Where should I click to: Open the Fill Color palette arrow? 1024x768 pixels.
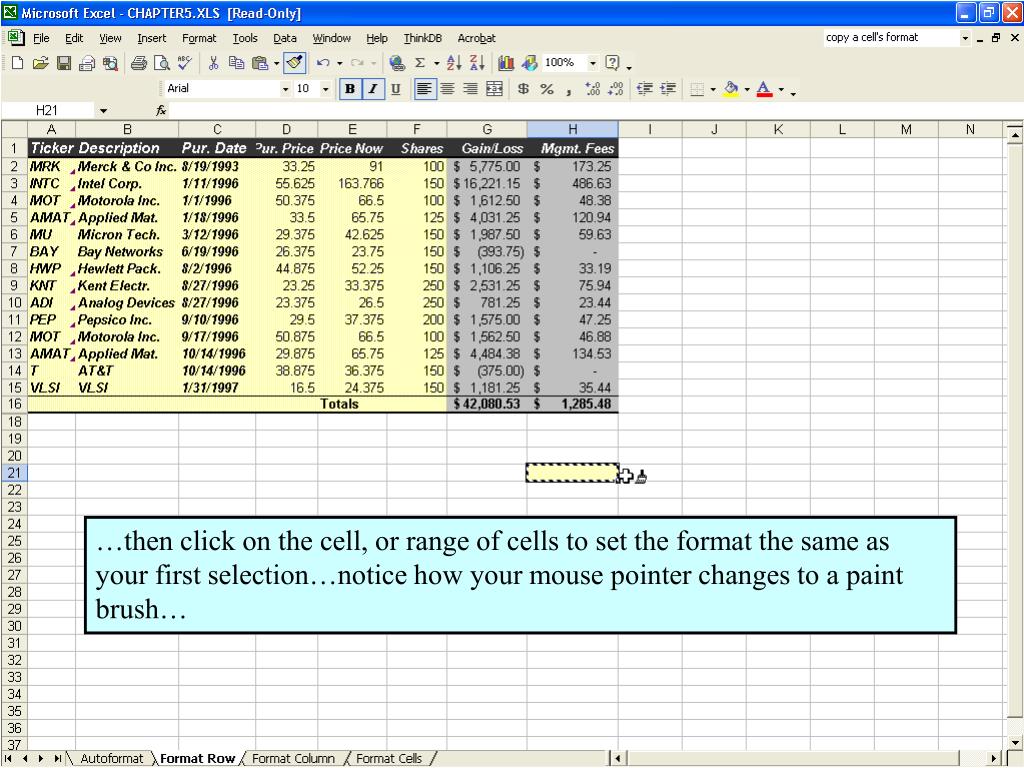[746, 89]
